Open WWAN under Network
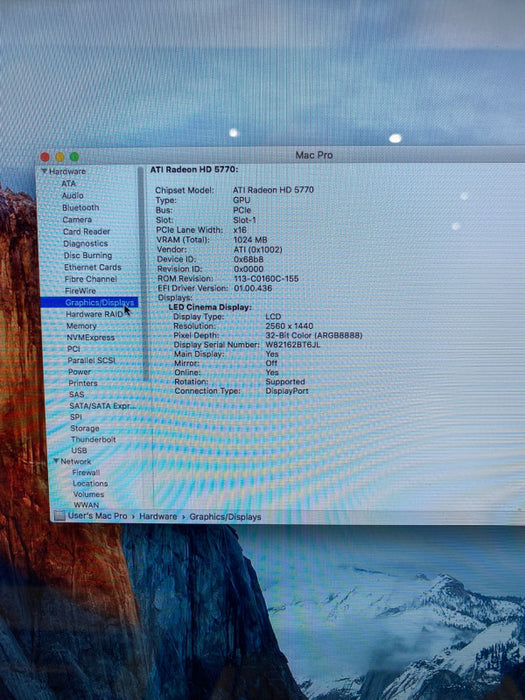This screenshot has width=525, height=700. click(87, 505)
